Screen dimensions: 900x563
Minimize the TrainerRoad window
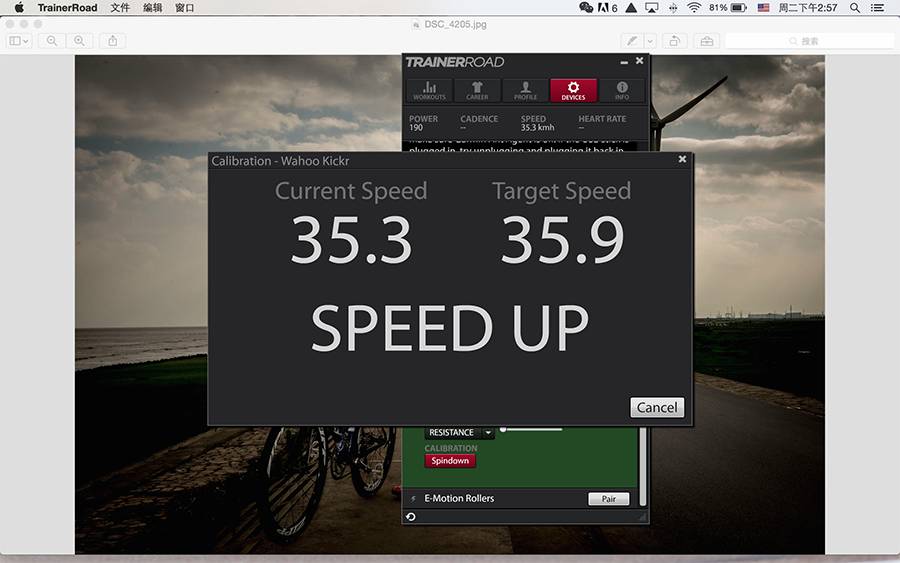click(624, 61)
